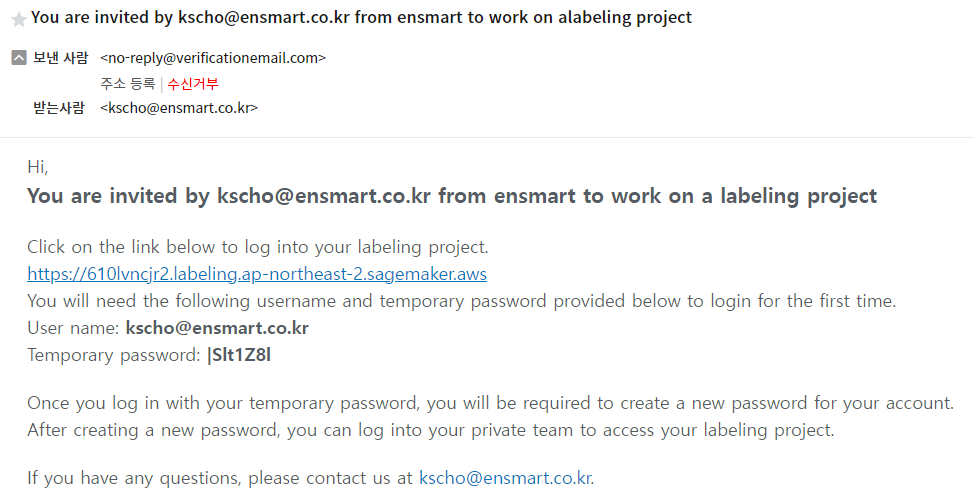Click the no-reply@verificationemail.com sender address

point(213,58)
